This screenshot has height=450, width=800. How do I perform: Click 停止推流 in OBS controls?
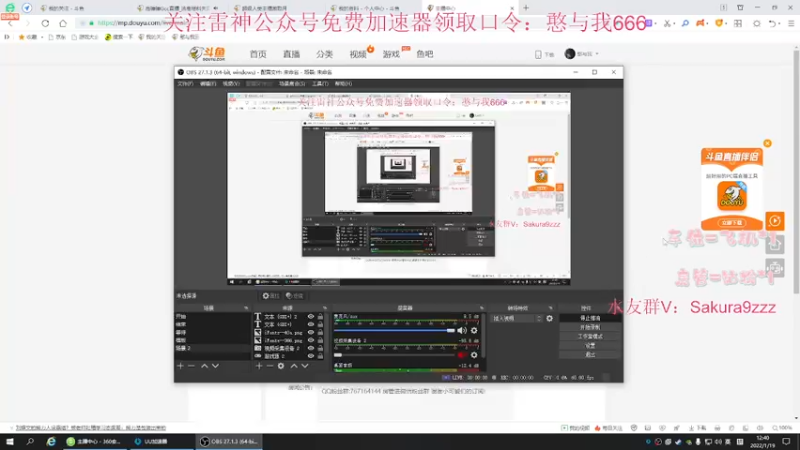point(590,318)
